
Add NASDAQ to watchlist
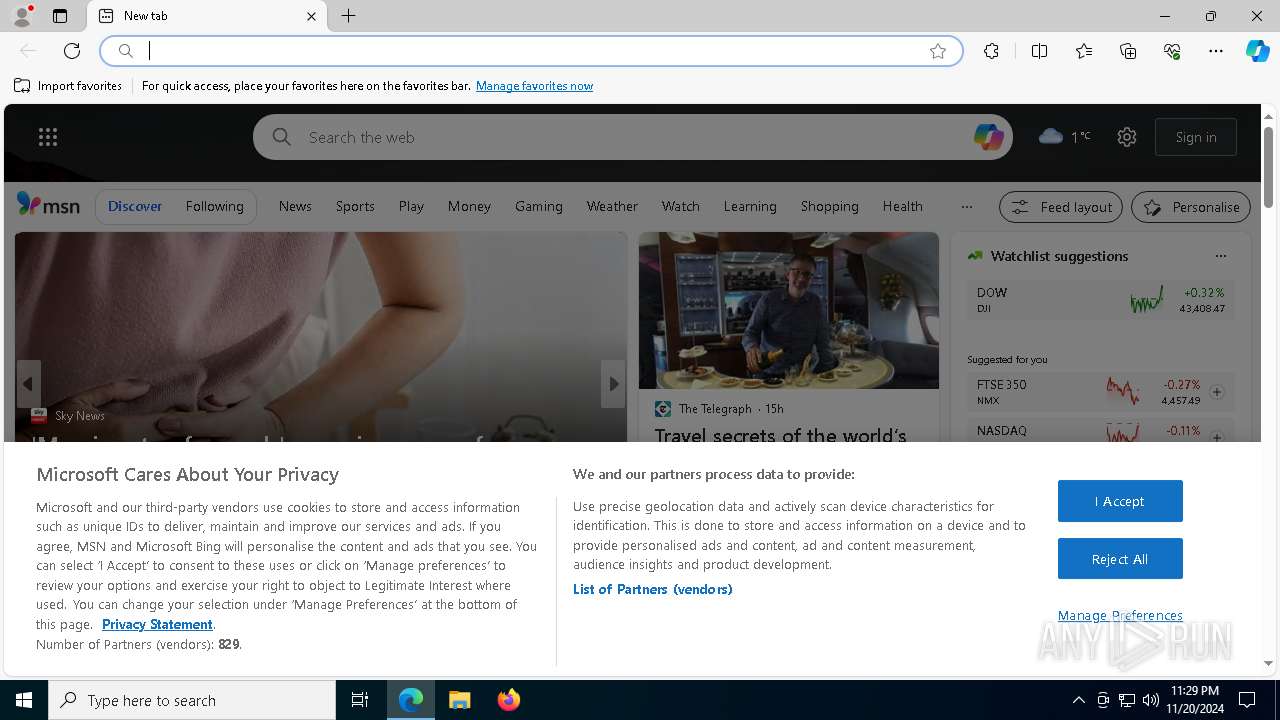1217,437
